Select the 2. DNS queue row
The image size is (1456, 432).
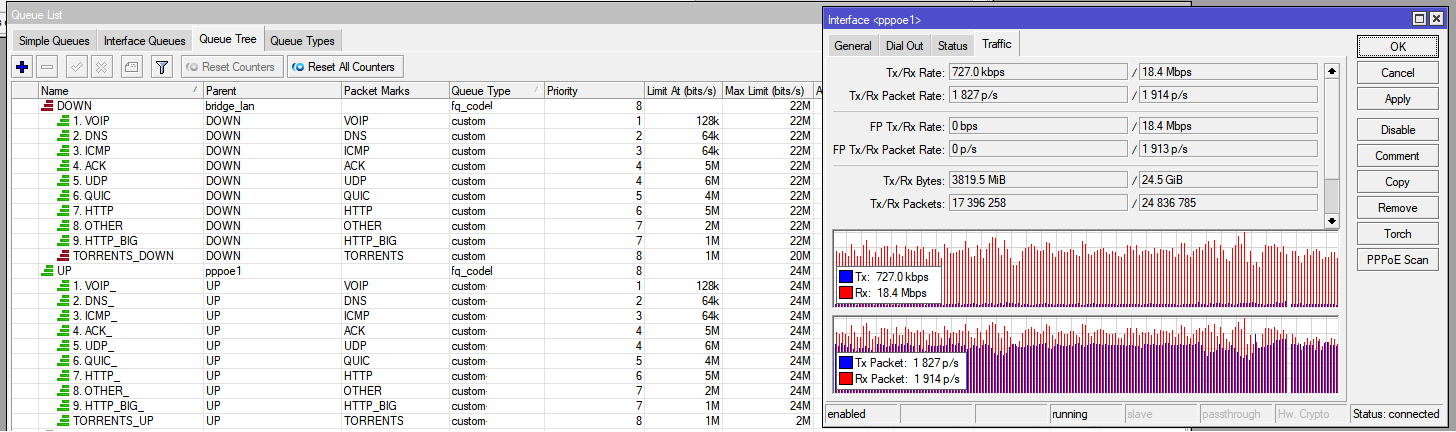[x=415, y=135]
